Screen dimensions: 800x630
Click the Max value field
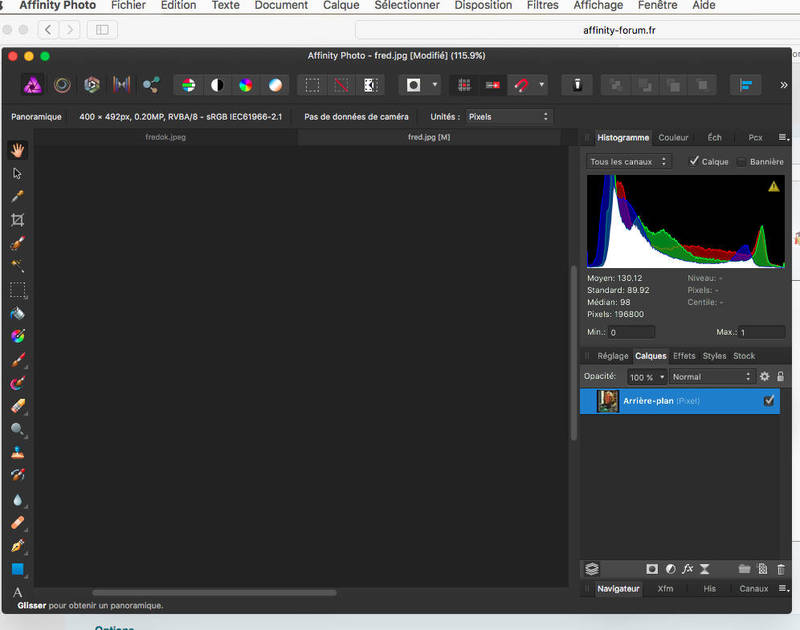(x=762, y=332)
